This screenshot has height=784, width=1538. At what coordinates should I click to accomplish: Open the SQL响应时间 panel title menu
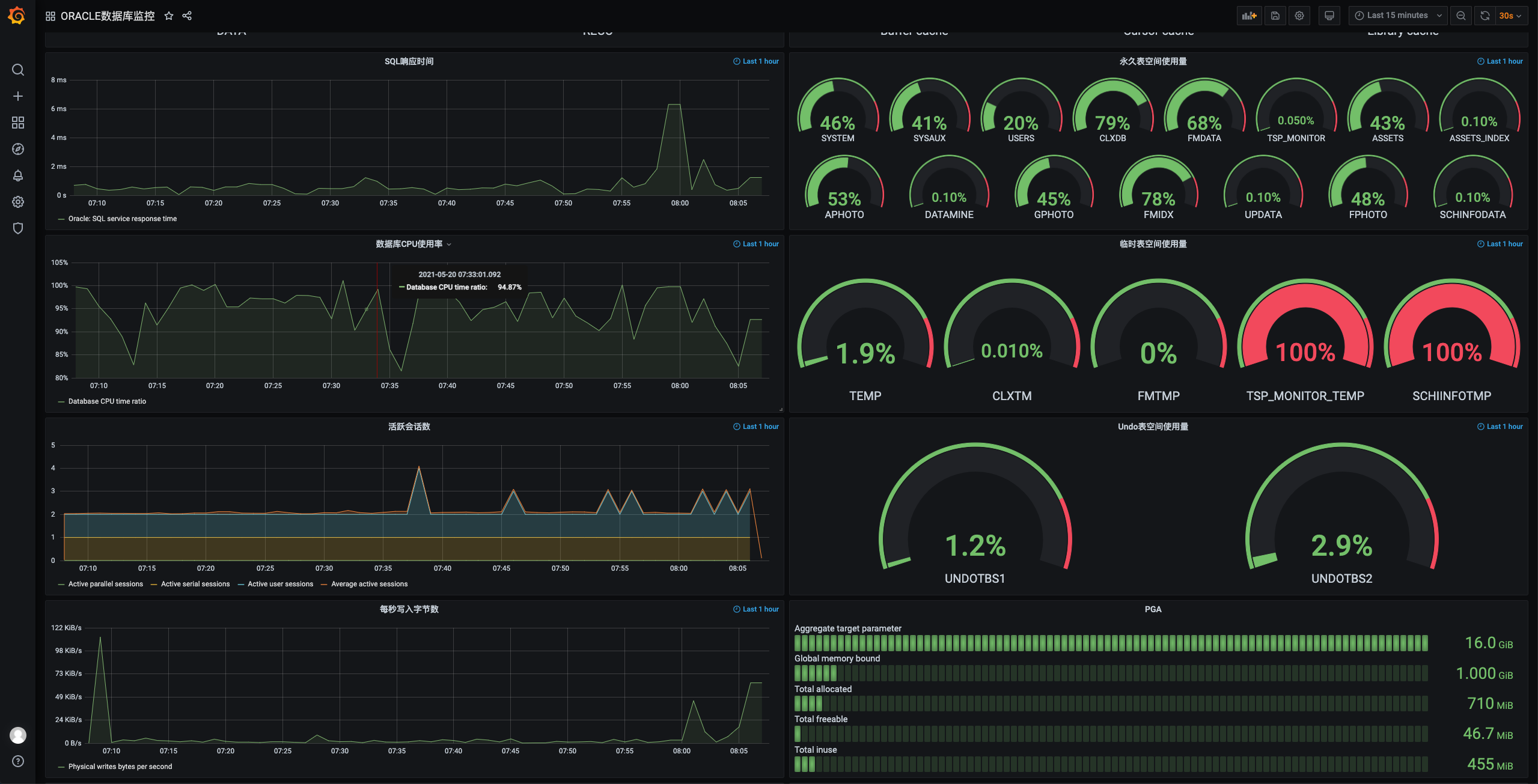click(409, 61)
